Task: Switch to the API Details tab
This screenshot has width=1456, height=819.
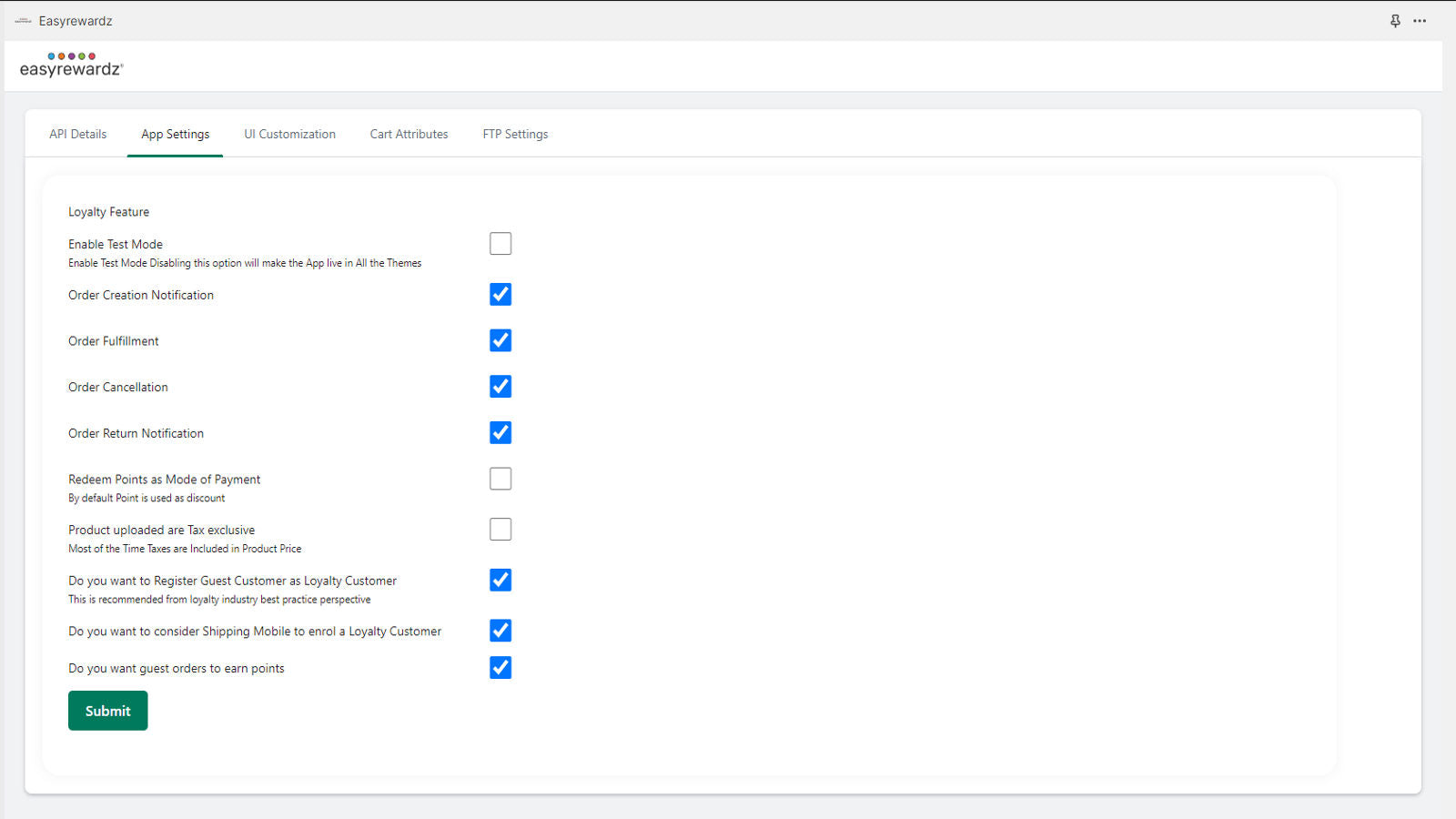Action: click(78, 134)
